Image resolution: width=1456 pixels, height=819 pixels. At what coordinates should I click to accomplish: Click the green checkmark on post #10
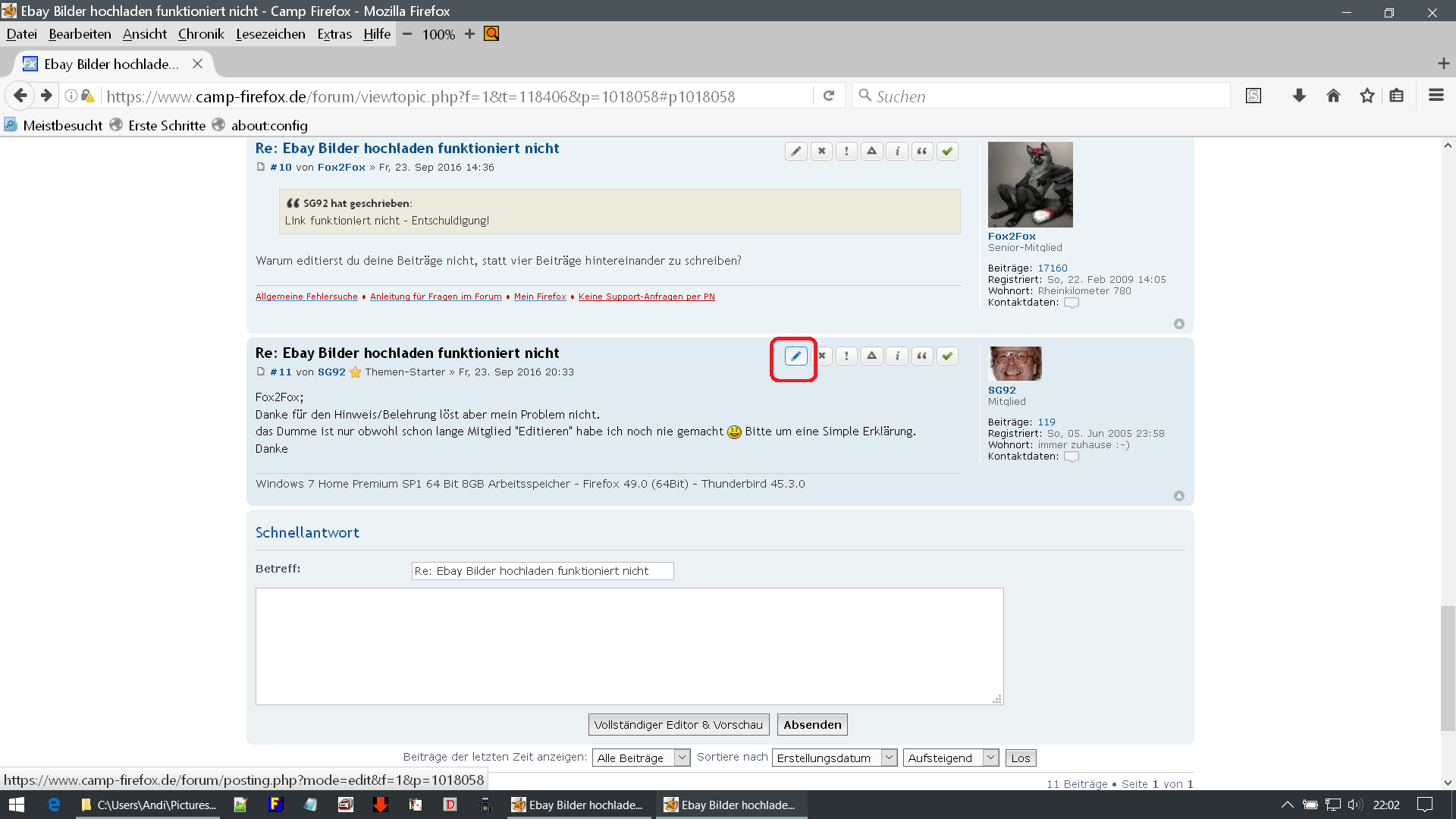947,152
